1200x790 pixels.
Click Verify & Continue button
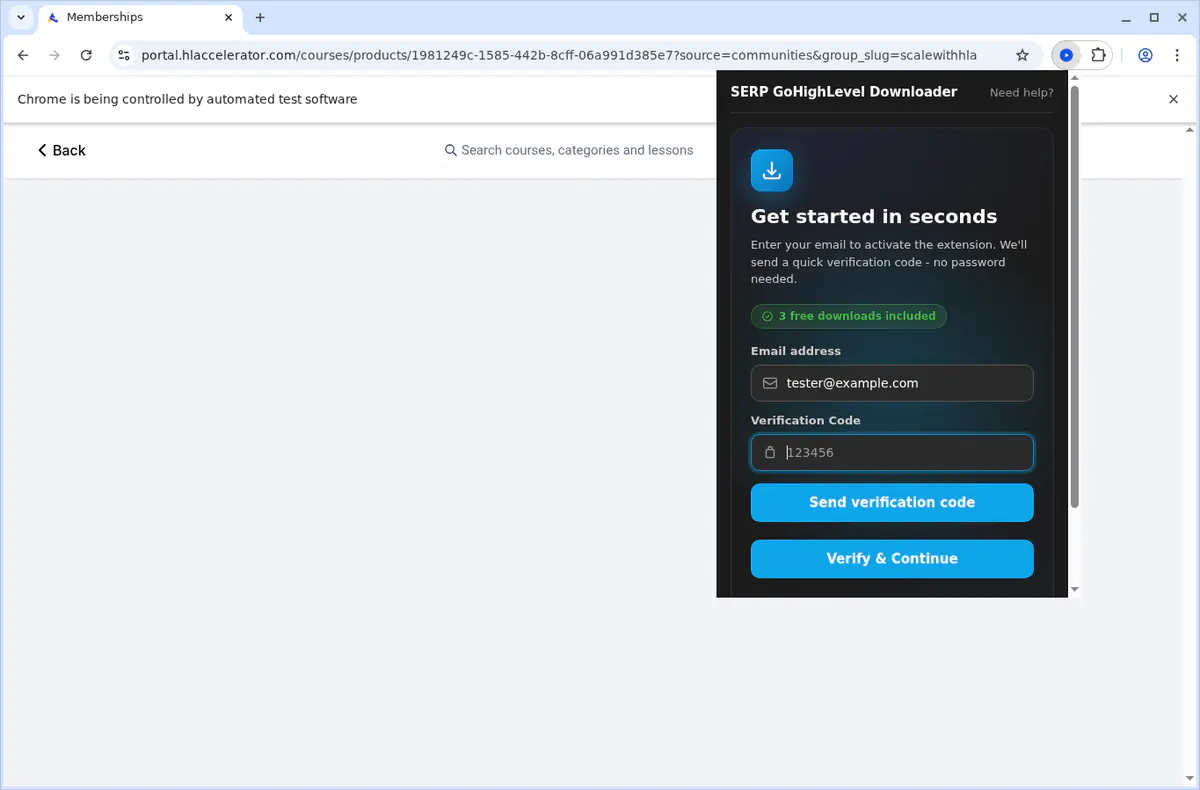(x=892, y=558)
